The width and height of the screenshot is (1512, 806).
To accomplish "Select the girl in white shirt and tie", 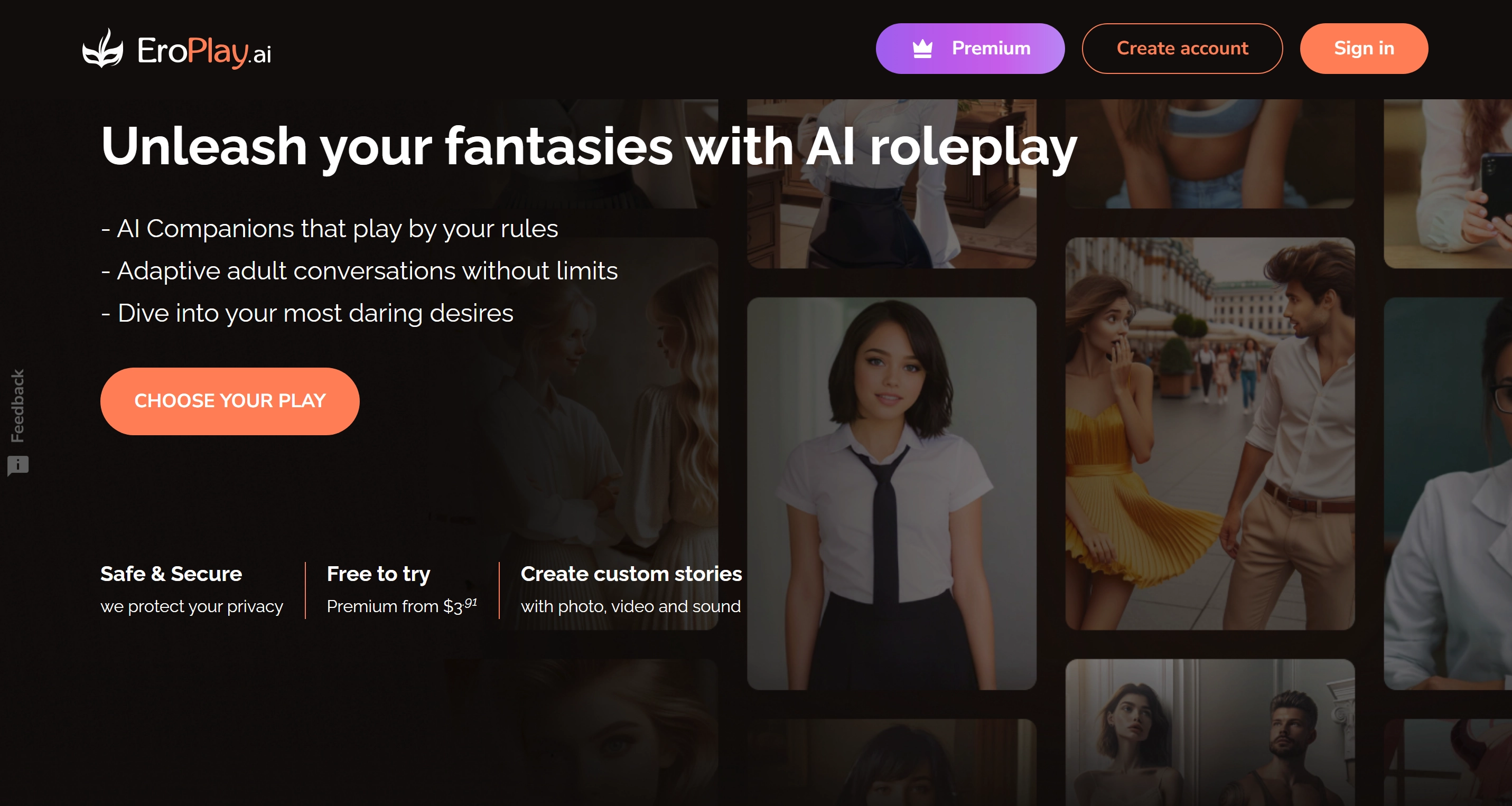I will (891, 493).
